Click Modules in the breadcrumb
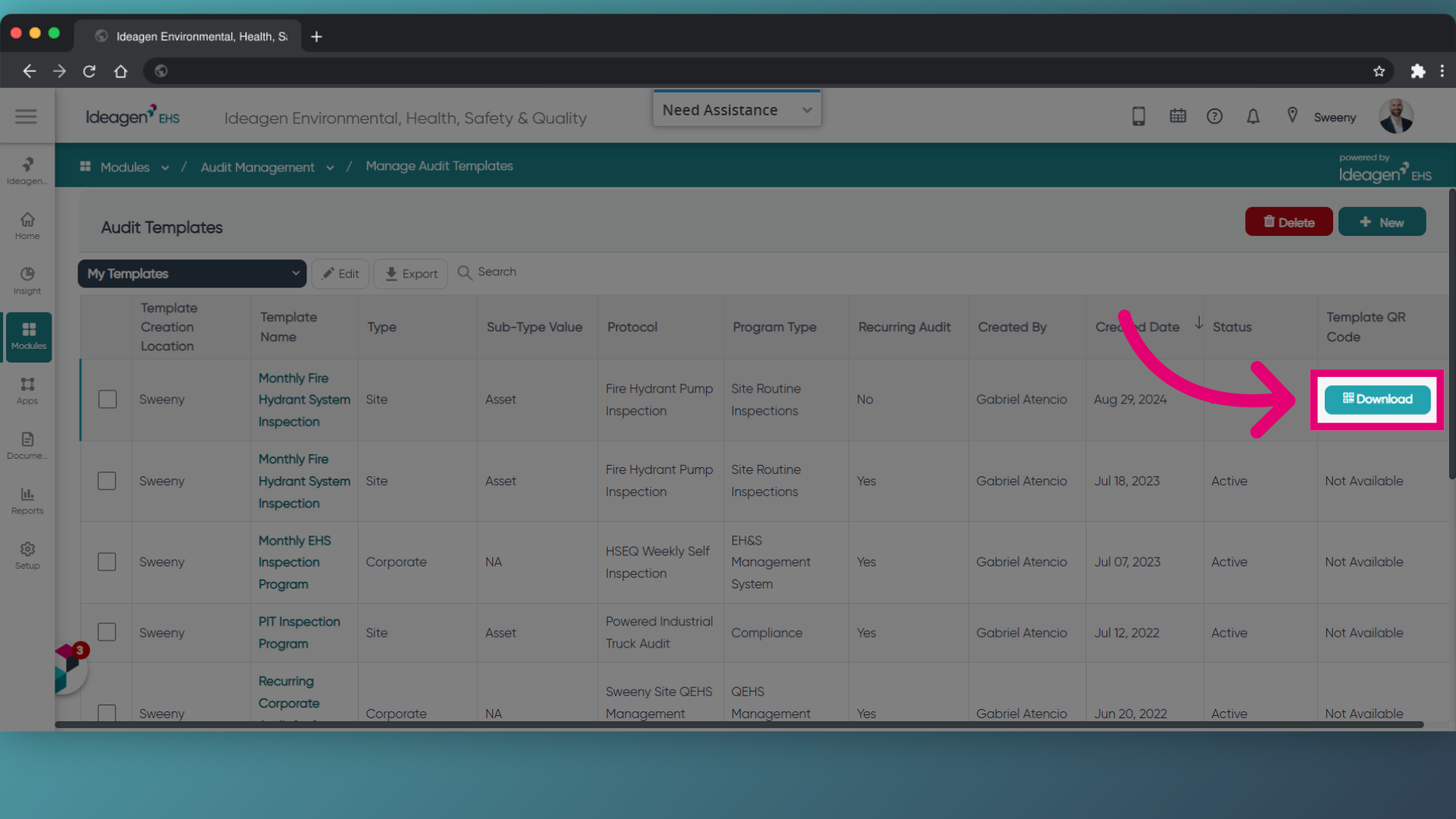1456x819 pixels. [124, 167]
